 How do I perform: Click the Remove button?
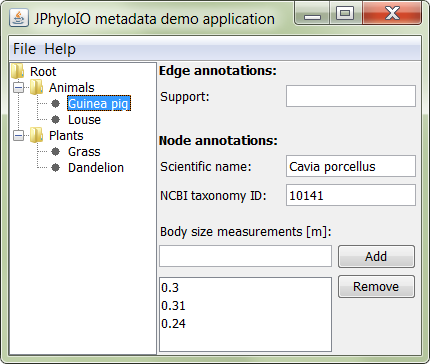click(376, 287)
